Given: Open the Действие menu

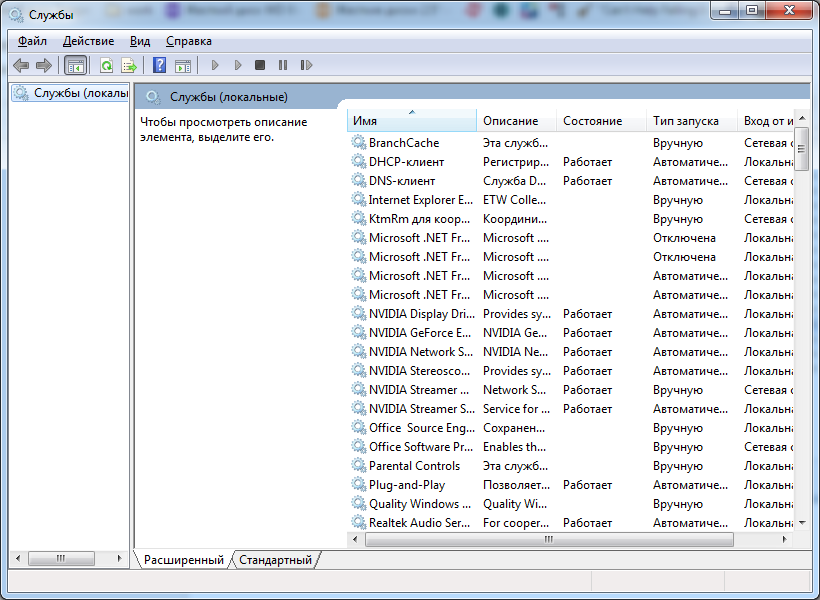Looking at the screenshot, I should pos(88,41).
